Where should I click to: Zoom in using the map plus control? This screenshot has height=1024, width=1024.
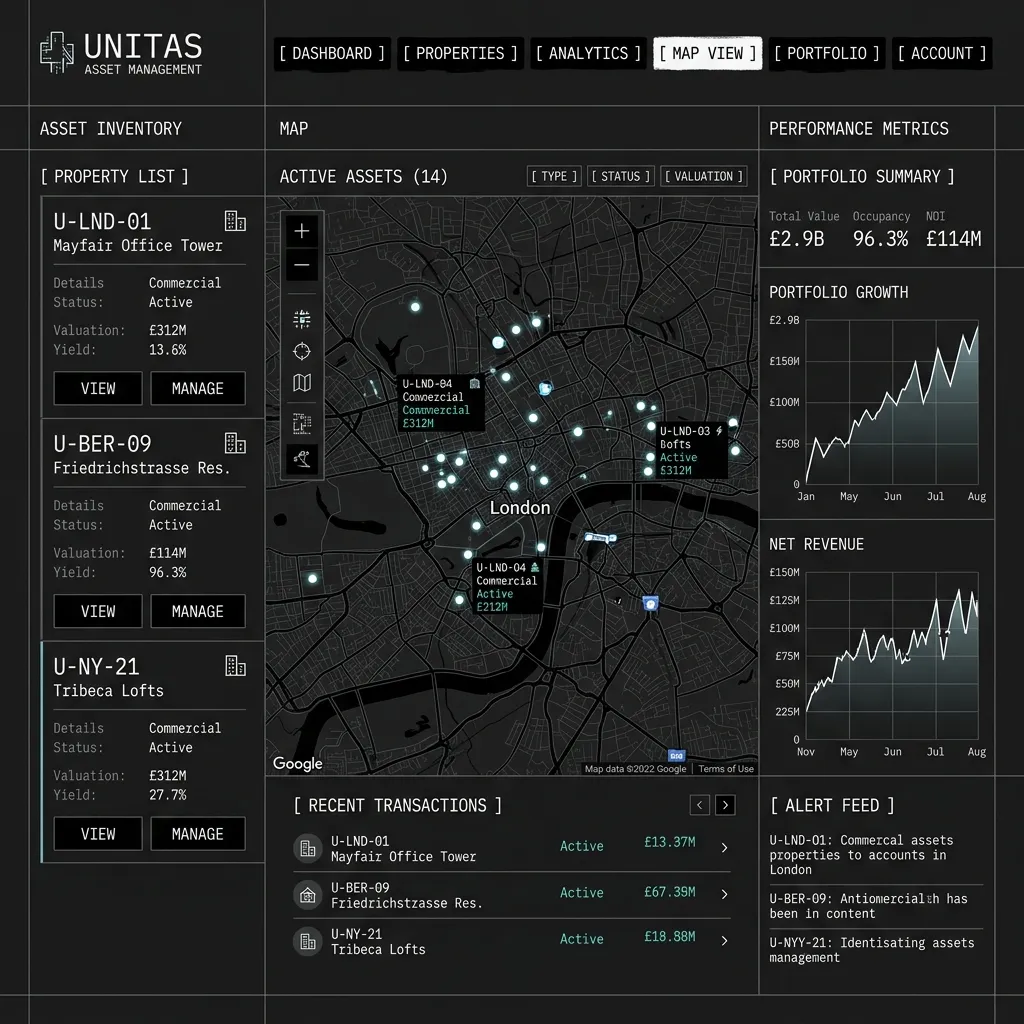[x=301, y=230]
